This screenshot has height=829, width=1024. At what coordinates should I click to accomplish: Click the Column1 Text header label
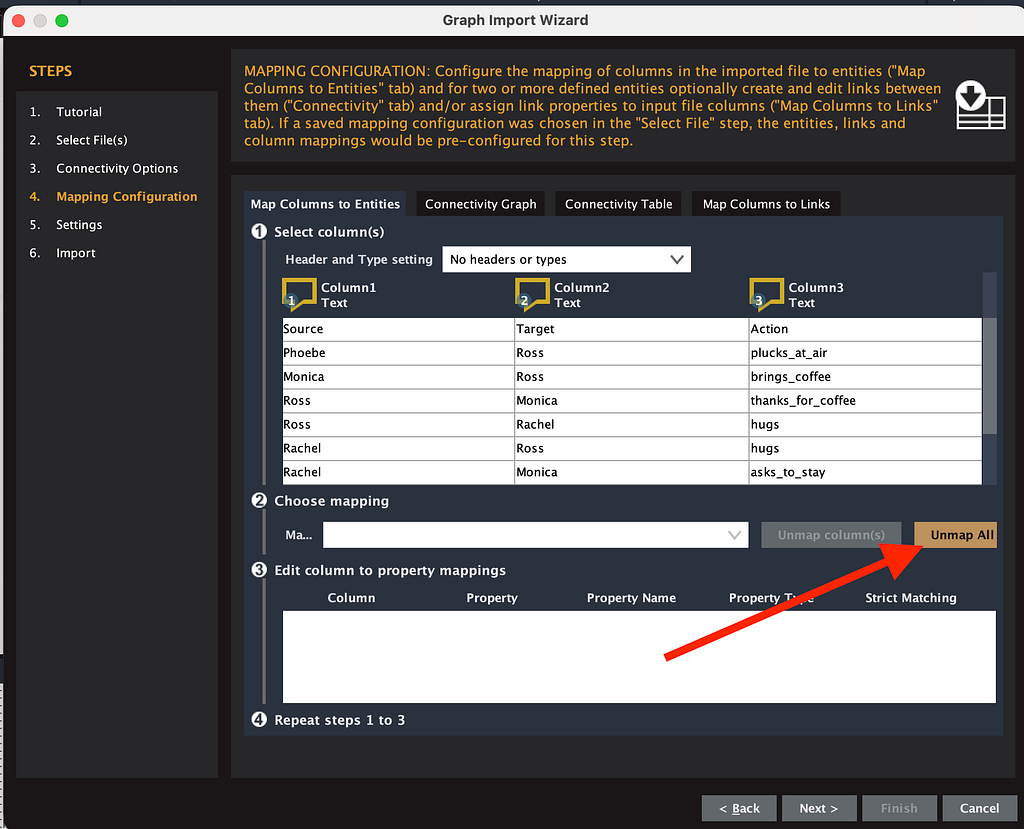point(349,295)
